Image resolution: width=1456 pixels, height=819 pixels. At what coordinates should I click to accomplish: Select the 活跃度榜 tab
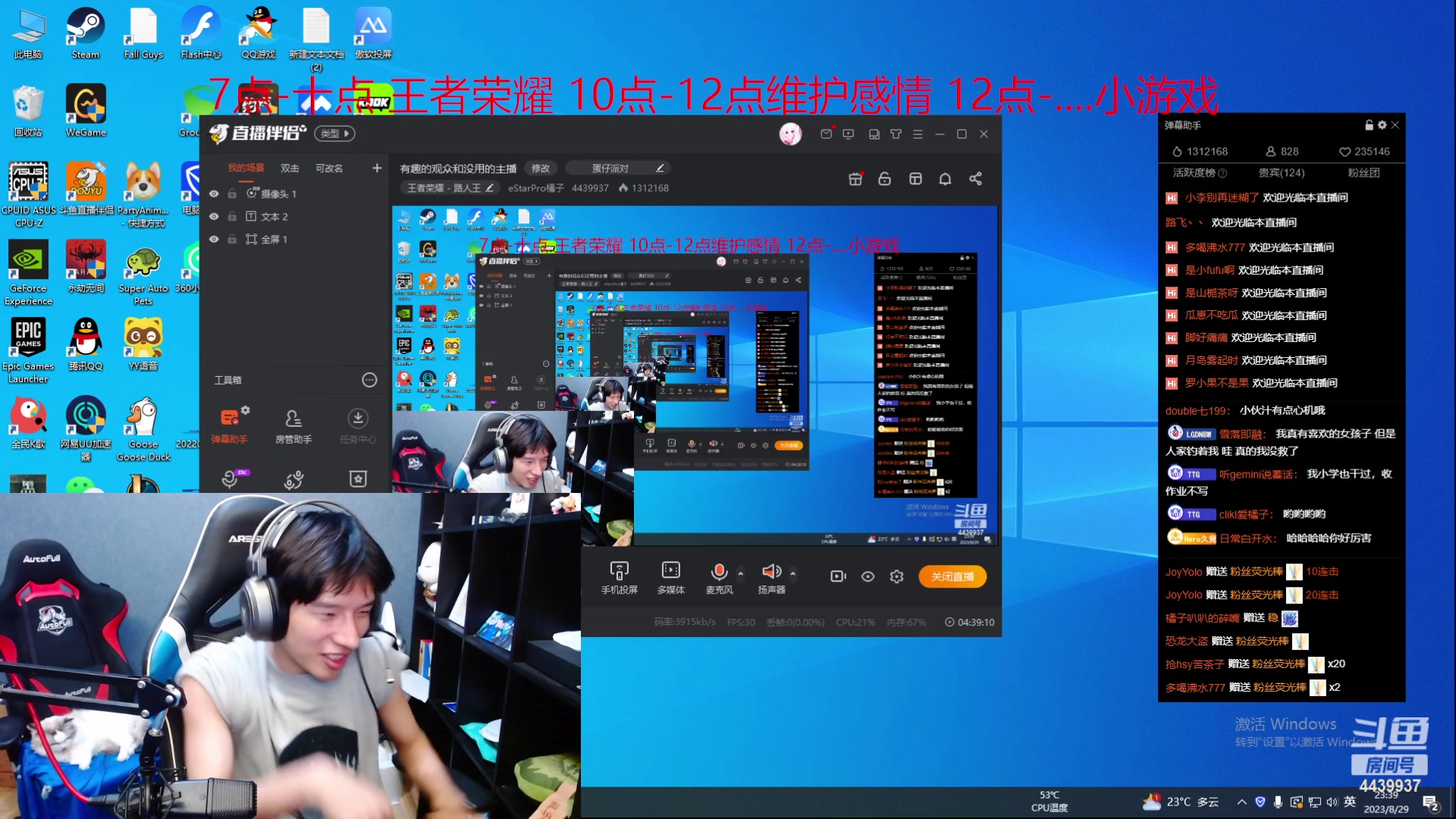[1200, 173]
